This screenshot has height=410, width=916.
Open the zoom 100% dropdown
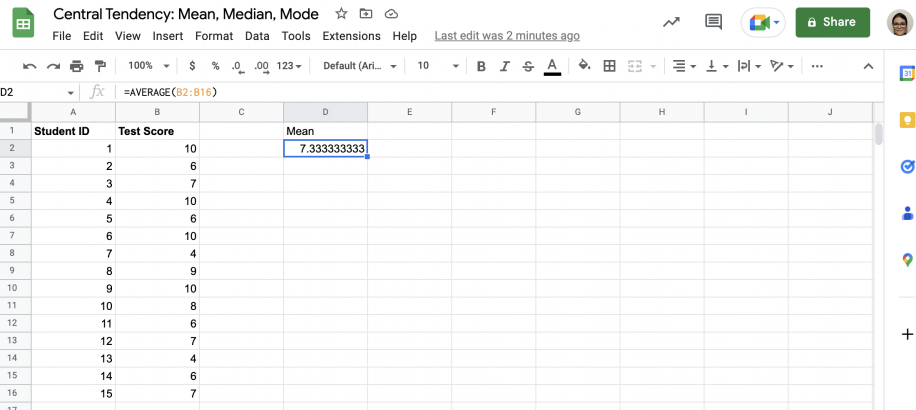[x=148, y=66]
